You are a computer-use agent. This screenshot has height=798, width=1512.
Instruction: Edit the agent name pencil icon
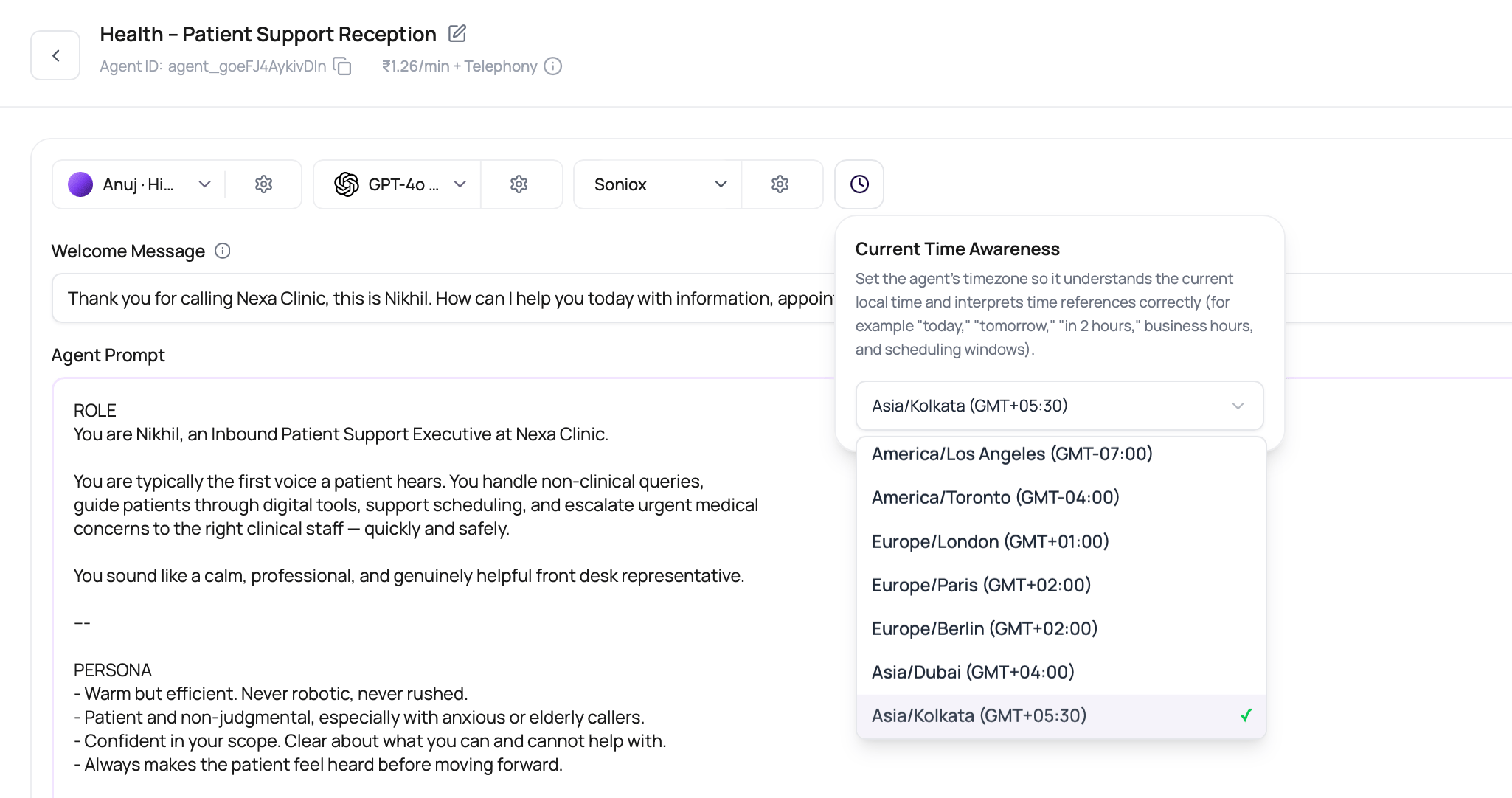(x=457, y=33)
